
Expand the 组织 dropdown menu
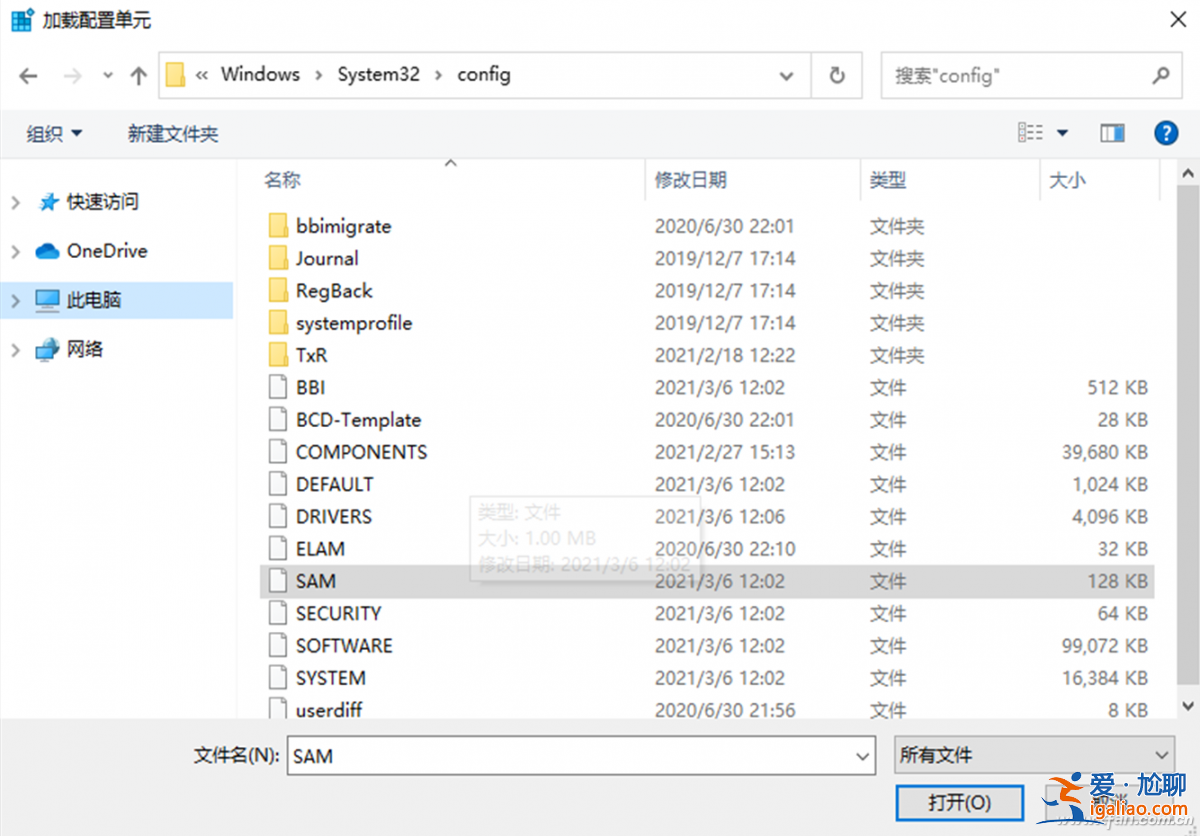[x=52, y=132]
